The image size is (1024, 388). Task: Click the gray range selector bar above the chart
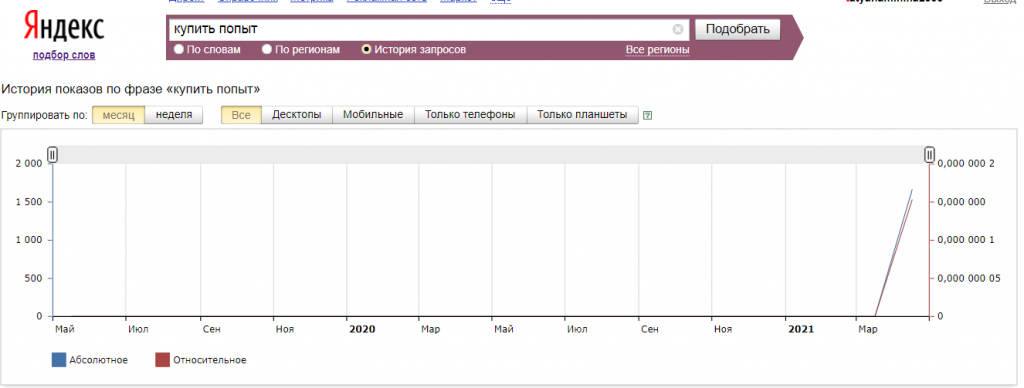pyautogui.click(x=491, y=155)
